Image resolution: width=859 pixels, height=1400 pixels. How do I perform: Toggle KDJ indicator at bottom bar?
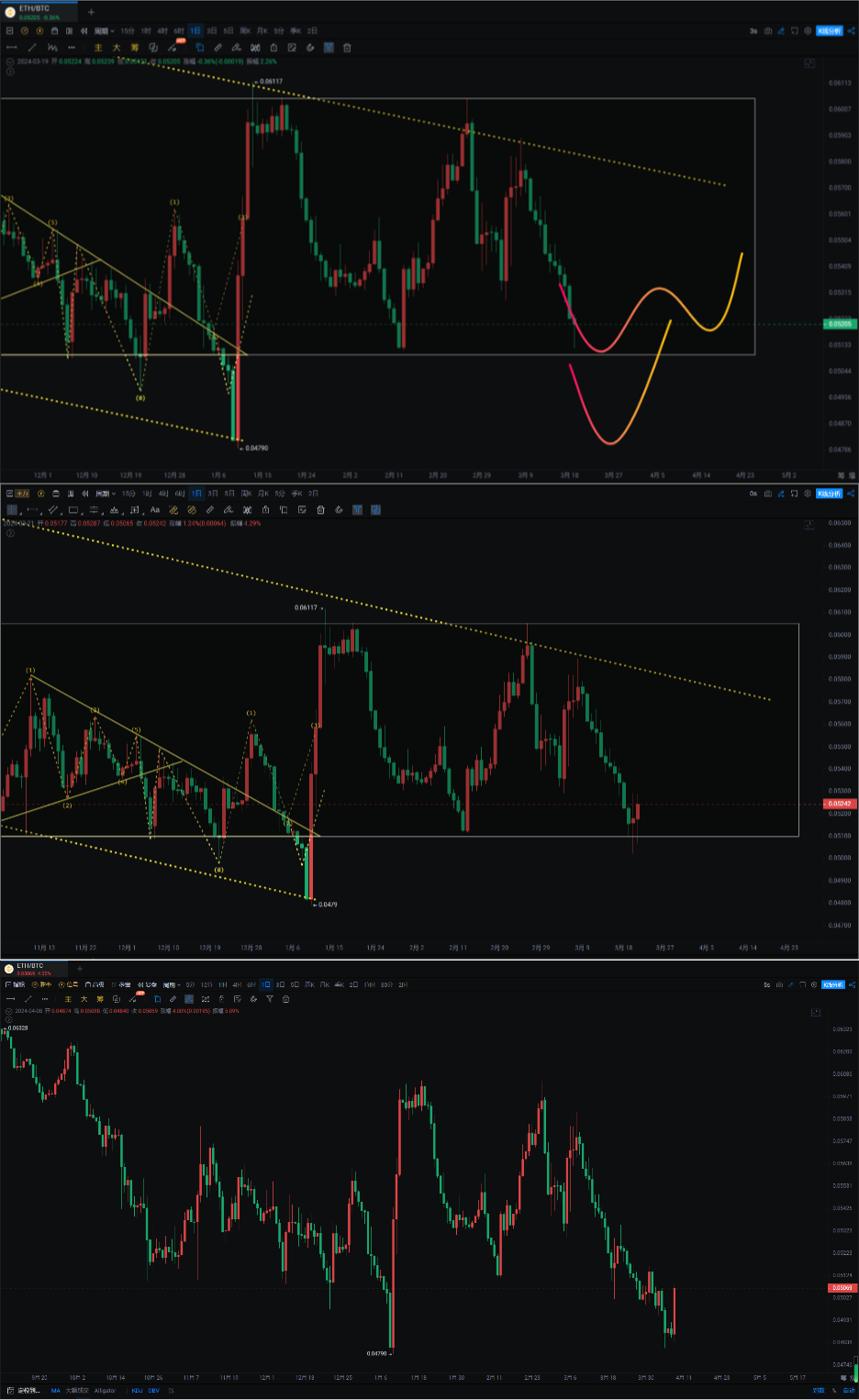tap(137, 1390)
